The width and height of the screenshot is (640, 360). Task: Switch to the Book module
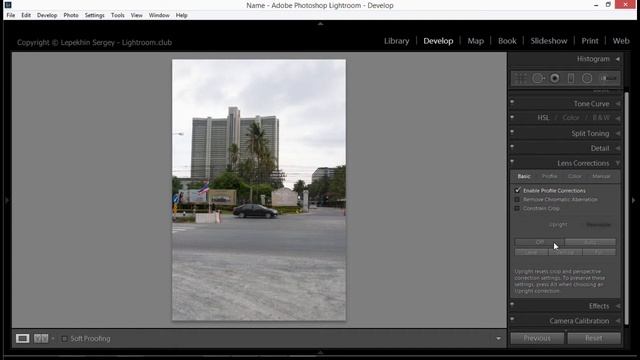(507, 41)
